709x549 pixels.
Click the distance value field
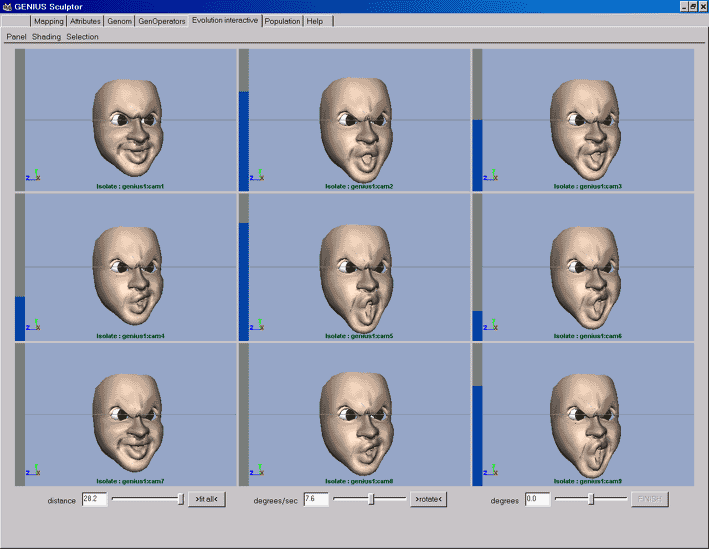coord(95,499)
